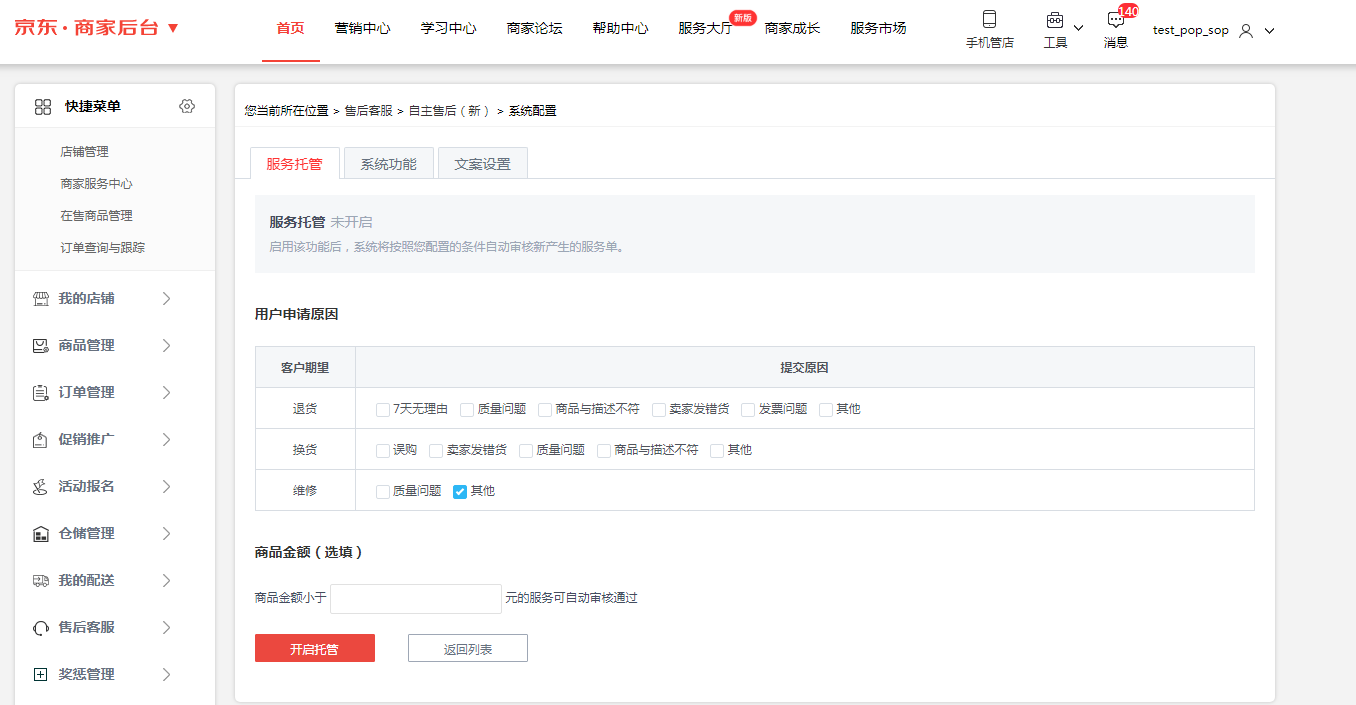Viewport: 1356px width, 705px height.
Task: Click the headset icon beside 售后客服
Action: pos(41,628)
